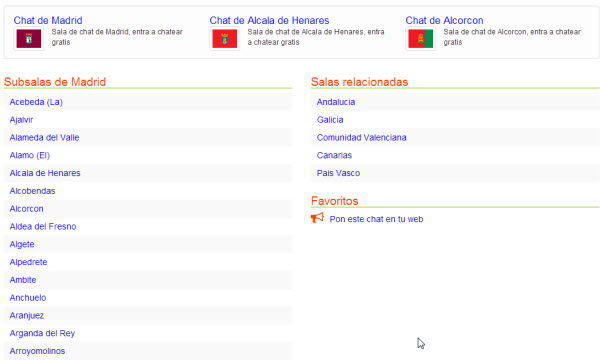Open the Canarias chat room
The width and height of the screenshot is (600, 360).
click(x=334, y=155)
